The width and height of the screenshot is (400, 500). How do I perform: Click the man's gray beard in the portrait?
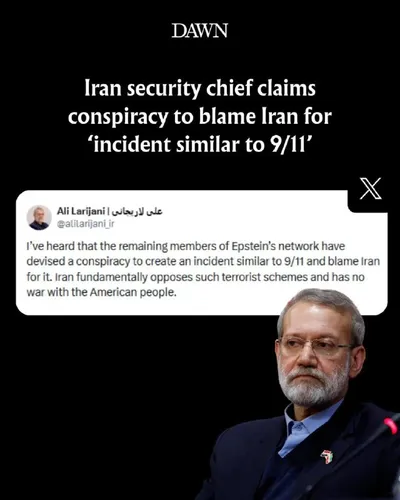tap(312, 387)
